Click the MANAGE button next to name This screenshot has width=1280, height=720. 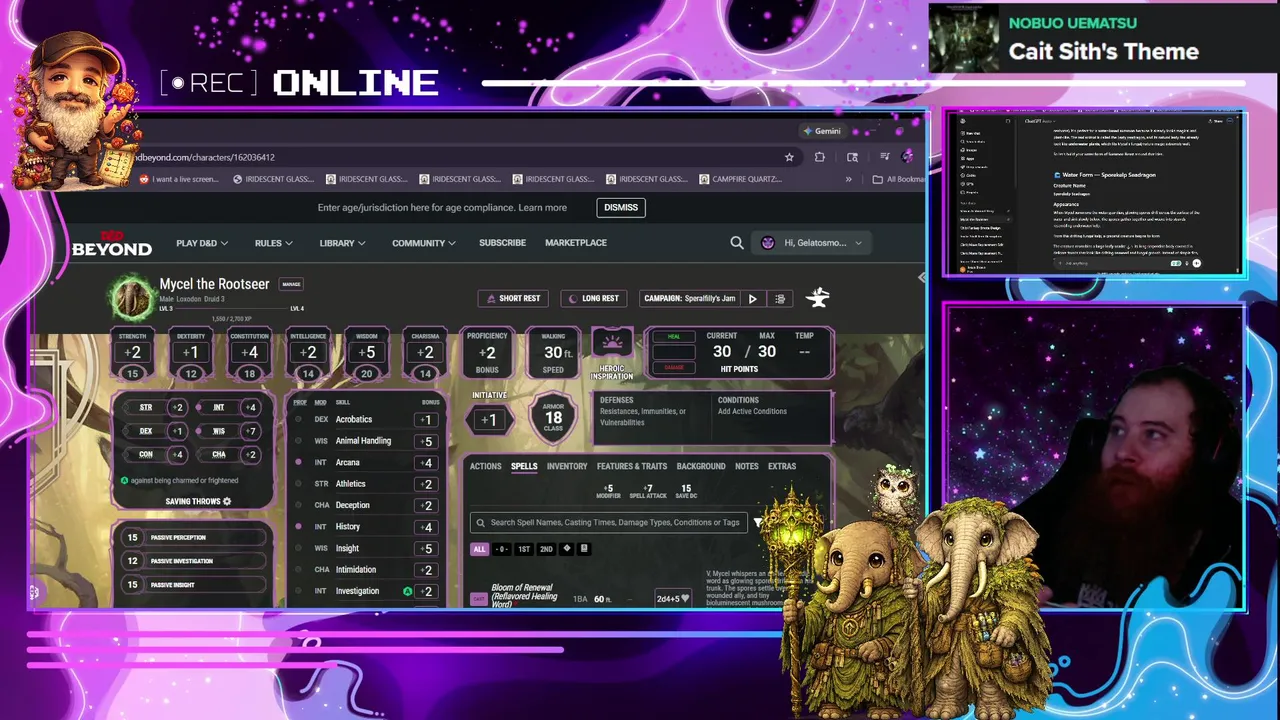pos(291,284)
